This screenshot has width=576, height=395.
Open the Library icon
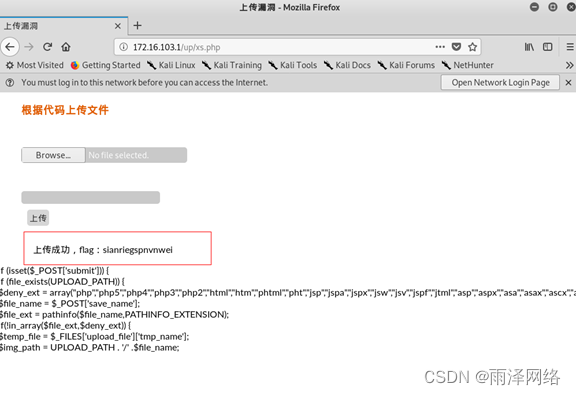529,47
